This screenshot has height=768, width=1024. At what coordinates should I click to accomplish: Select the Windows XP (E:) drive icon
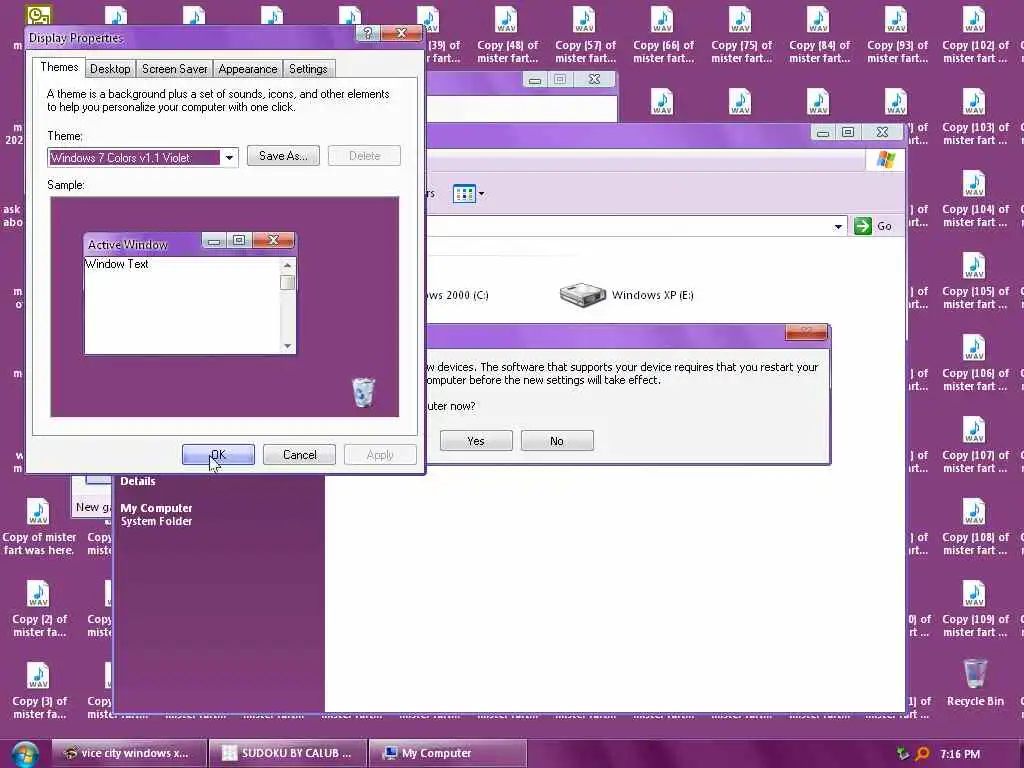click(x=582, y=295)
